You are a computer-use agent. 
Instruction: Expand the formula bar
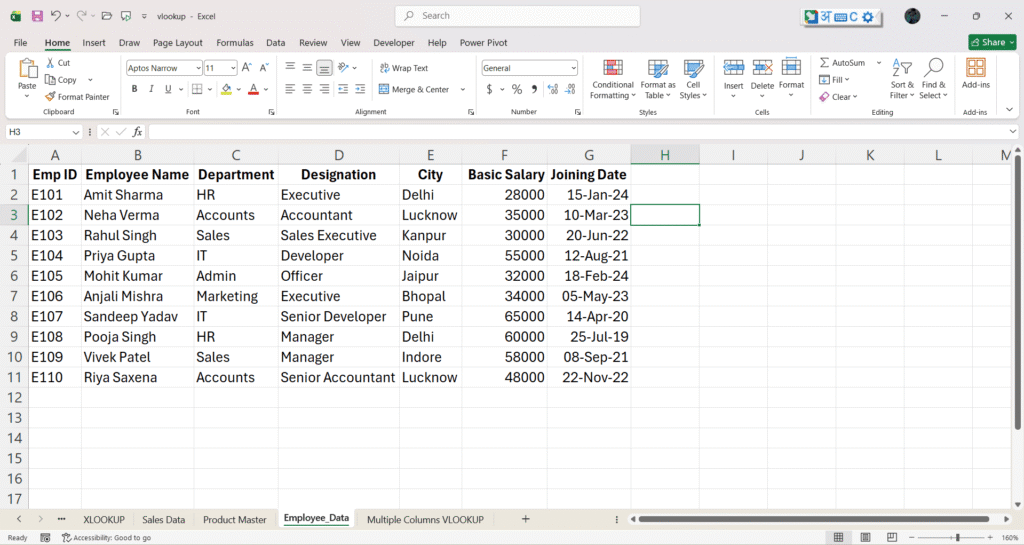[1012, 132]
